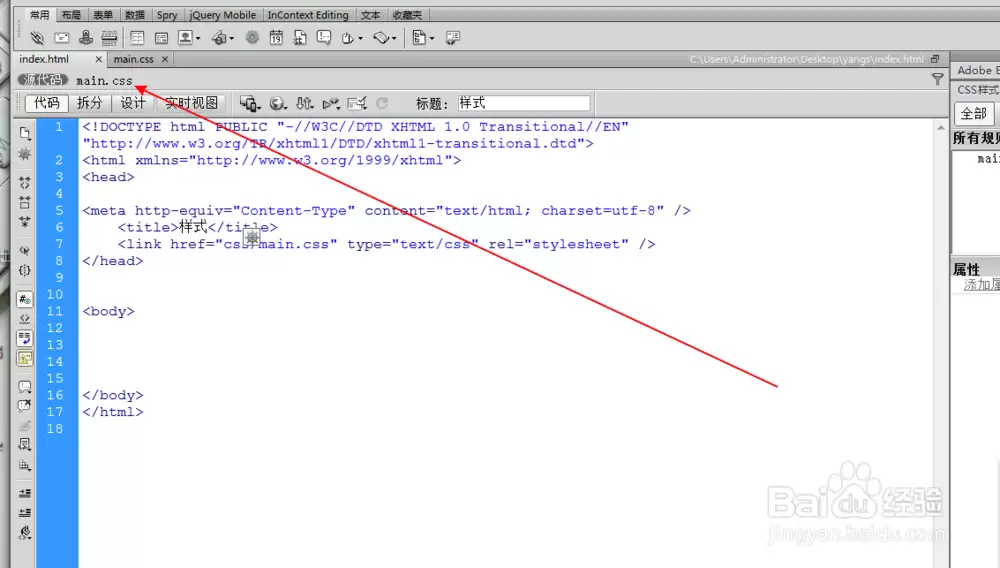1000x568 pixels.
Task: Show the Code Navigator
Action: pyautogui.click(x=25, y=154)
